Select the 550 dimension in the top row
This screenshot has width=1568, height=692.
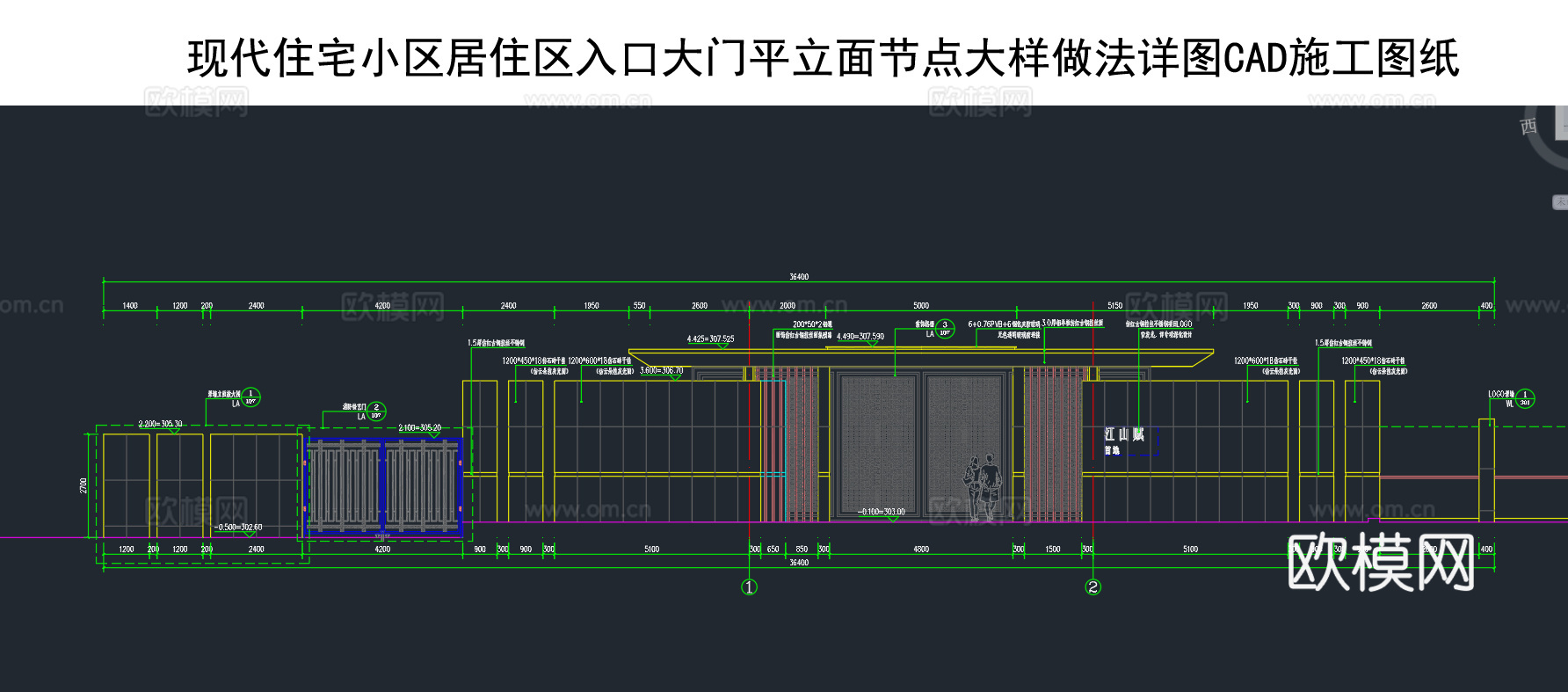pos(639,306)
